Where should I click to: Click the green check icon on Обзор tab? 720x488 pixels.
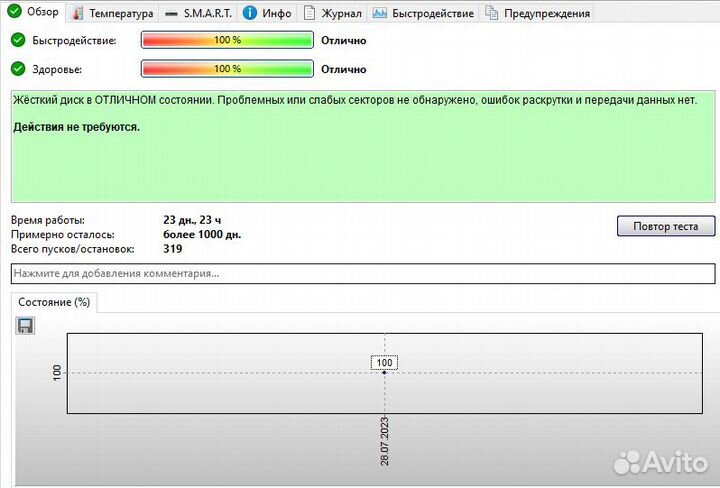pyautogui.click(x=15, y=11)
